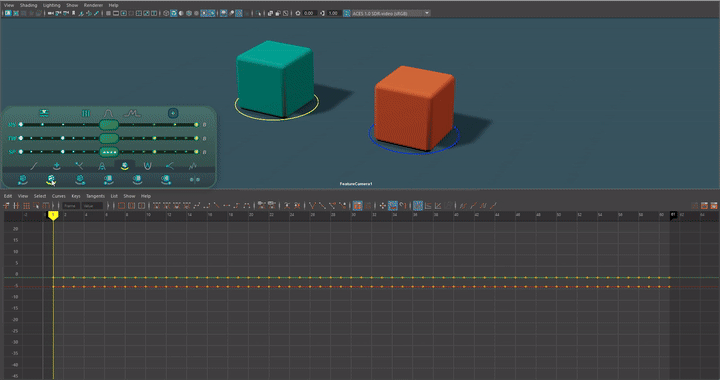Toggle the film gate icon in viewport toolbar
Viewport: 720px width, 380px height.
click(x=116, y=13)
